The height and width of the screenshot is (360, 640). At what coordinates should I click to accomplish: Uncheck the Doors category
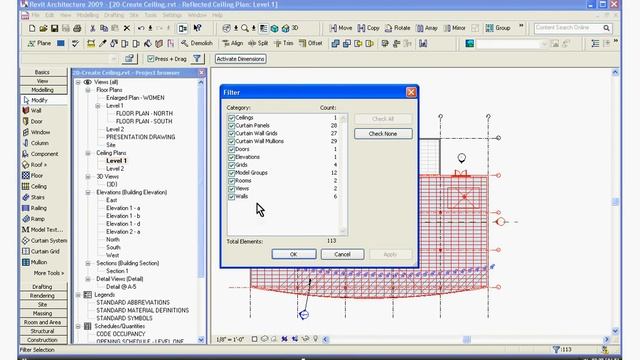tap(231, 149)
